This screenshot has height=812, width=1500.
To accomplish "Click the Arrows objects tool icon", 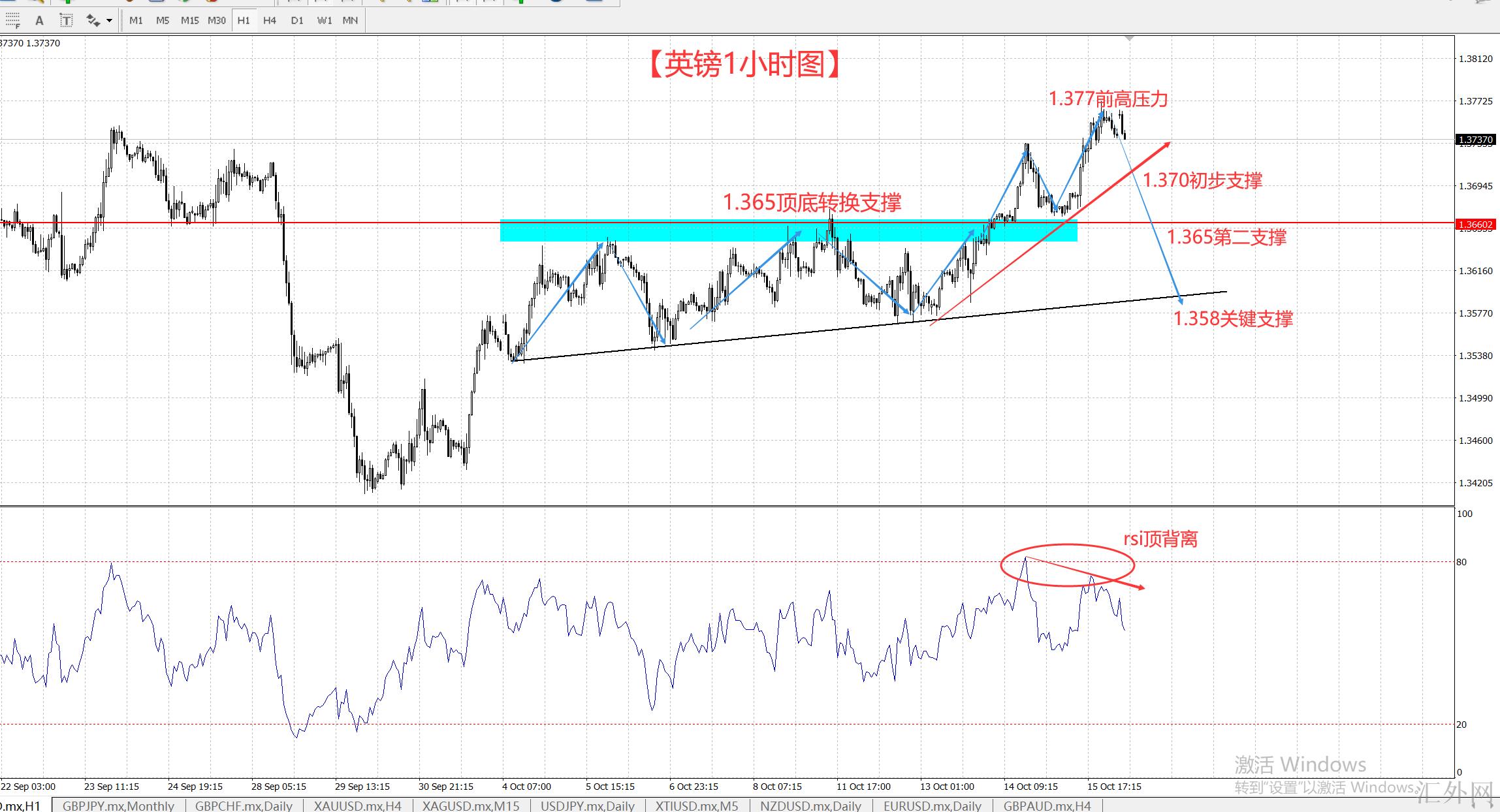I will tap(93, 21).
